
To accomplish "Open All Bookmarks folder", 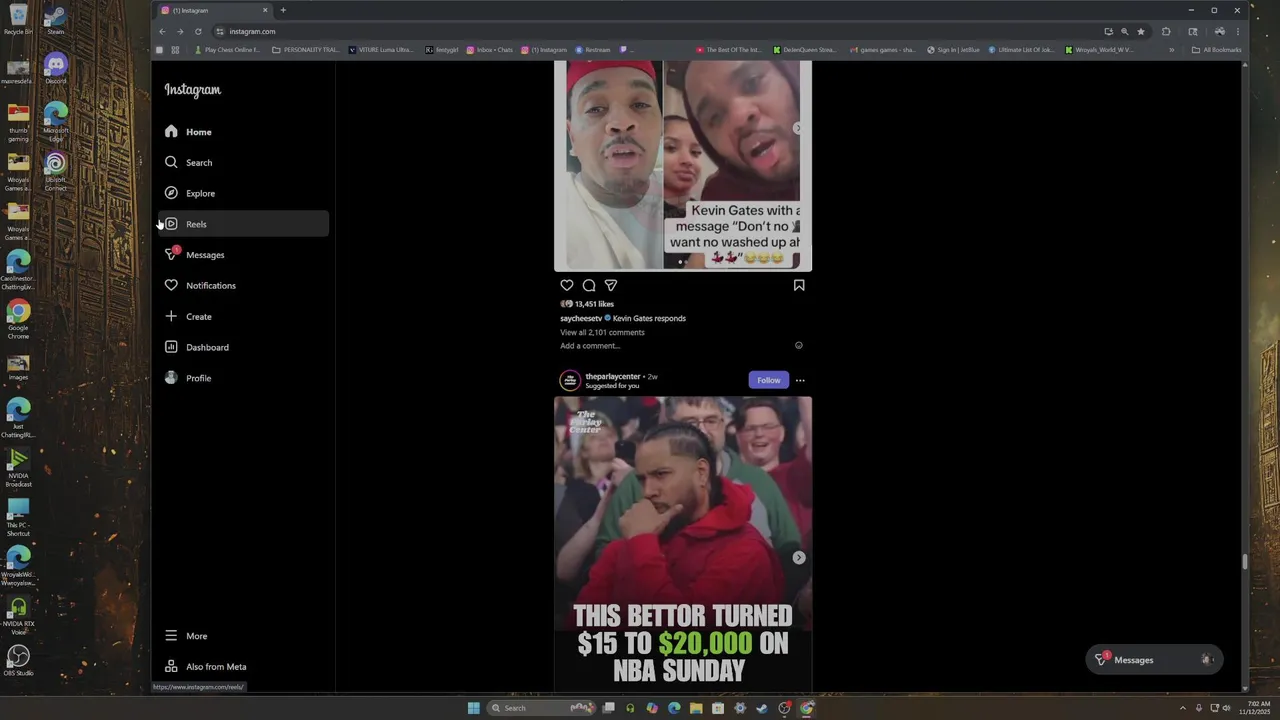I will pos(1217,50).
